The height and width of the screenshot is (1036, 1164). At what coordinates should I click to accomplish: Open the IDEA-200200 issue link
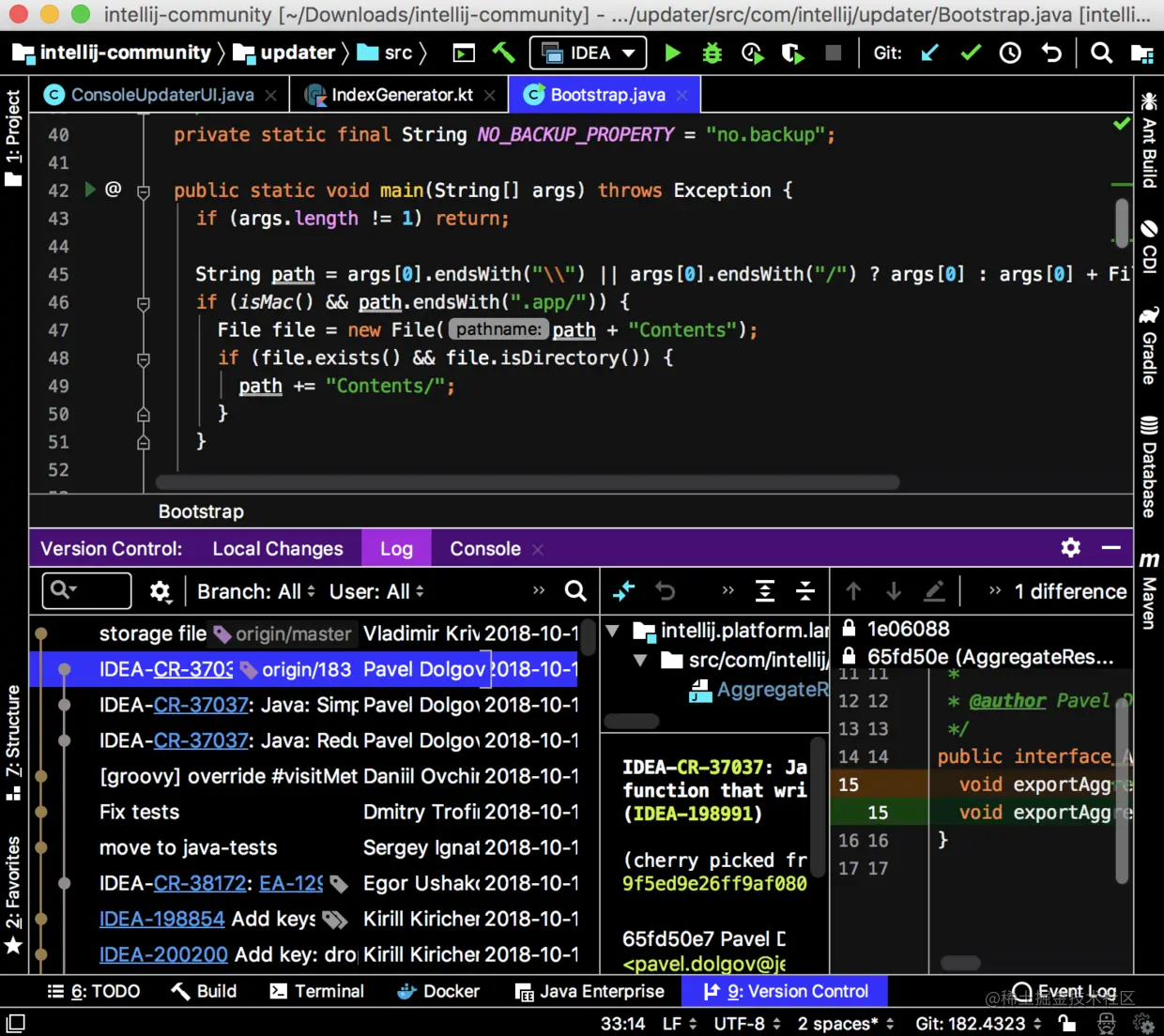pos(163,954)
